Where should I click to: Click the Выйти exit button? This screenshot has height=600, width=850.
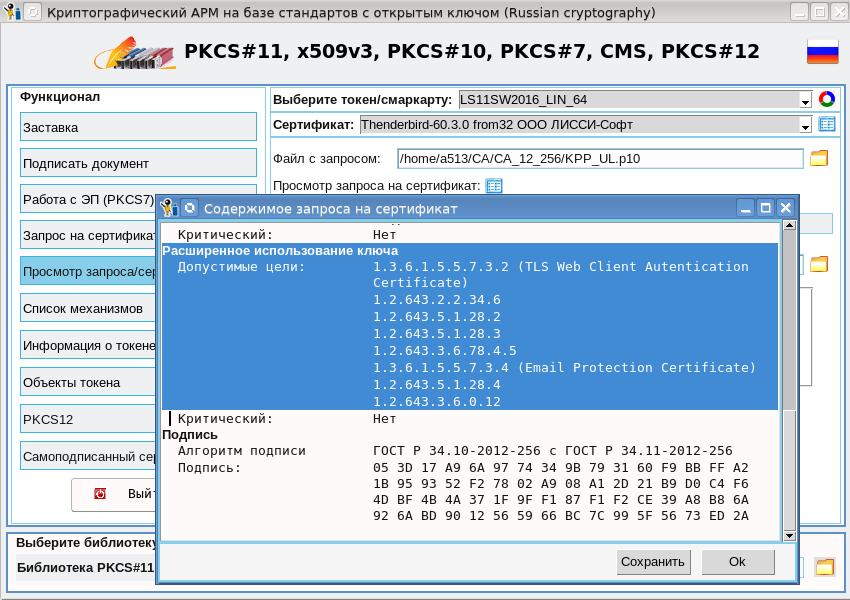[114, 494]
